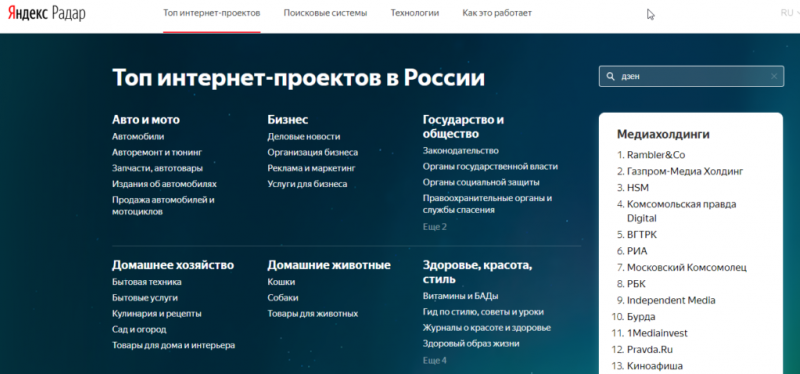Open Продажа автомобилей и мотоциклов link
800x374 pixels.
pyautogui.click(x=163, y=206)
